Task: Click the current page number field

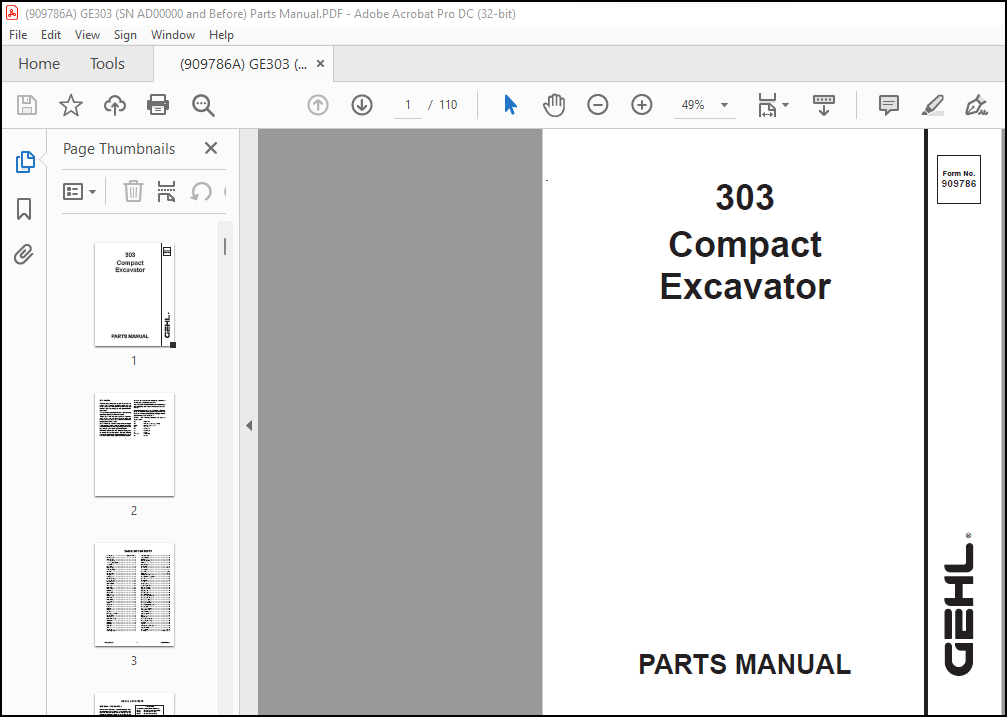Action: click(x=408, y=105)
